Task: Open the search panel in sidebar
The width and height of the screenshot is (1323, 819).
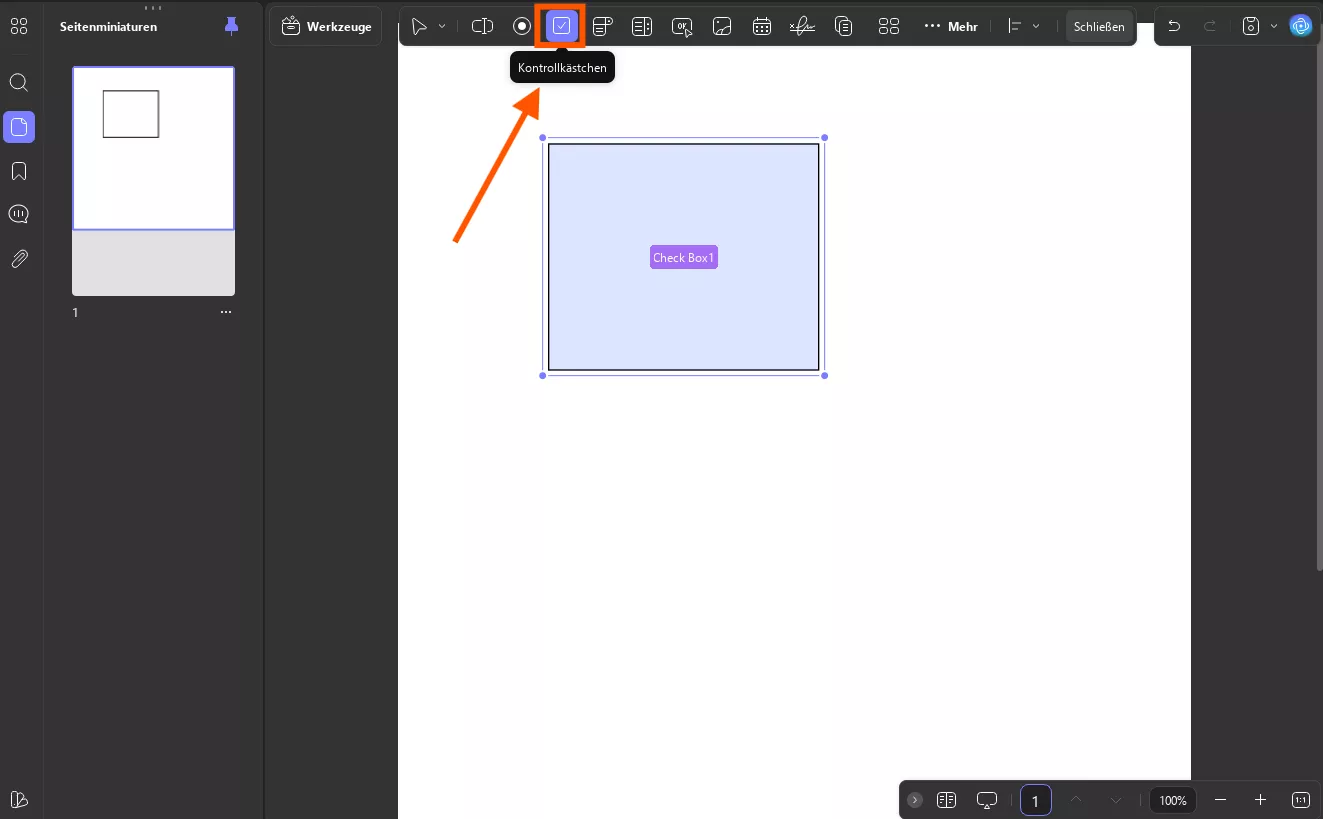Action: (19, 83)
